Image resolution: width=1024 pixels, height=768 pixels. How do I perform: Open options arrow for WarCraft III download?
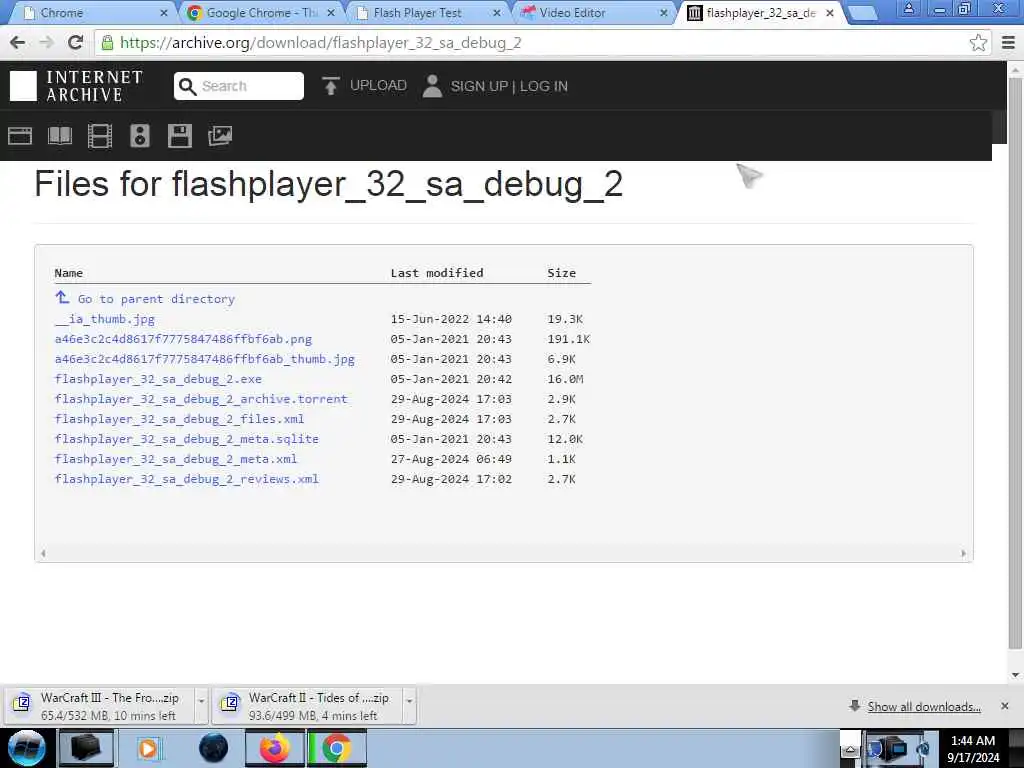click(x=201, y=701)
